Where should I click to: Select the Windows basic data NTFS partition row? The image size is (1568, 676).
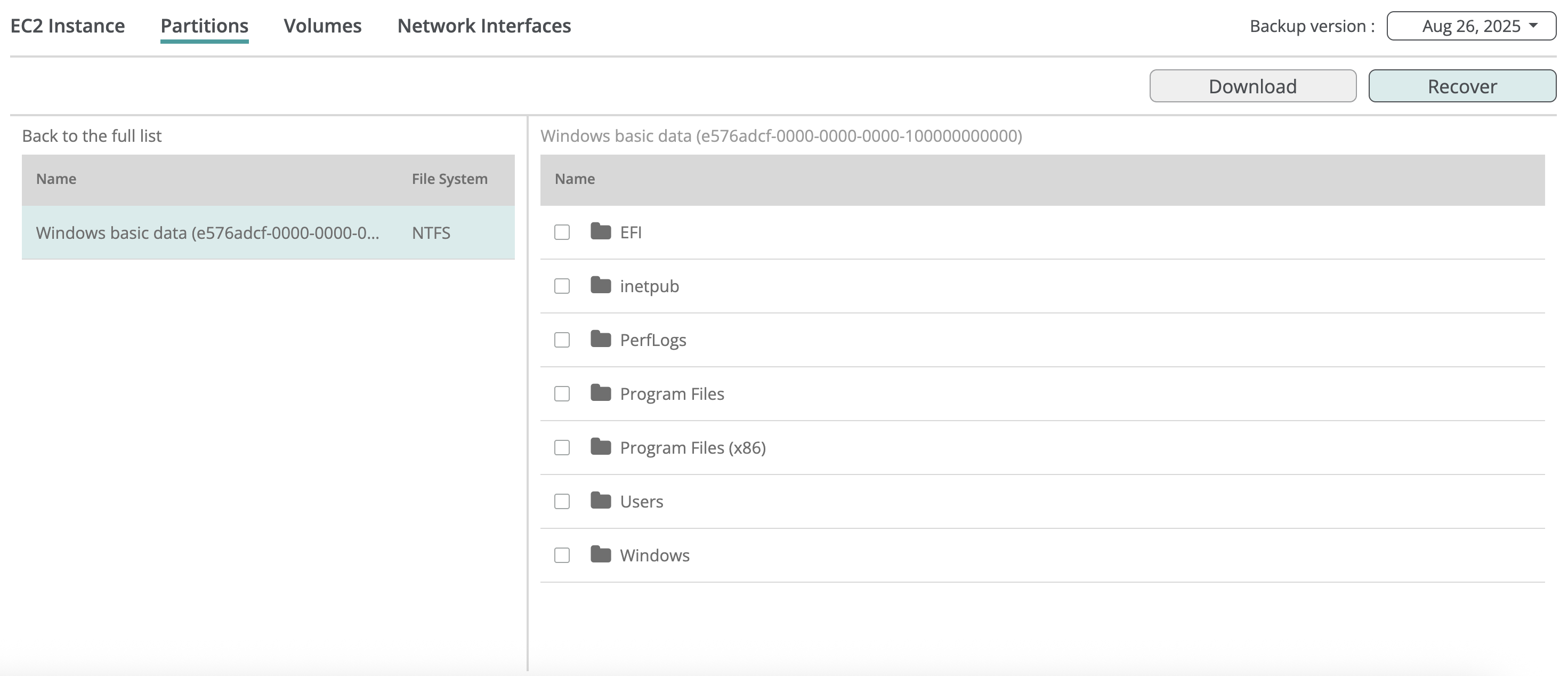coord(268,232)
